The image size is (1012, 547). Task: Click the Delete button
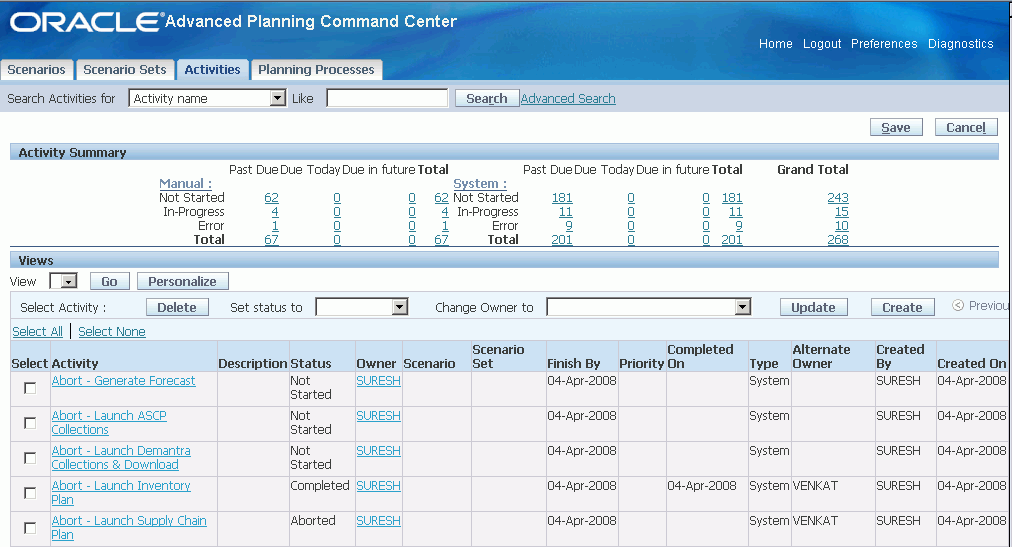click(x=177, y=307)
